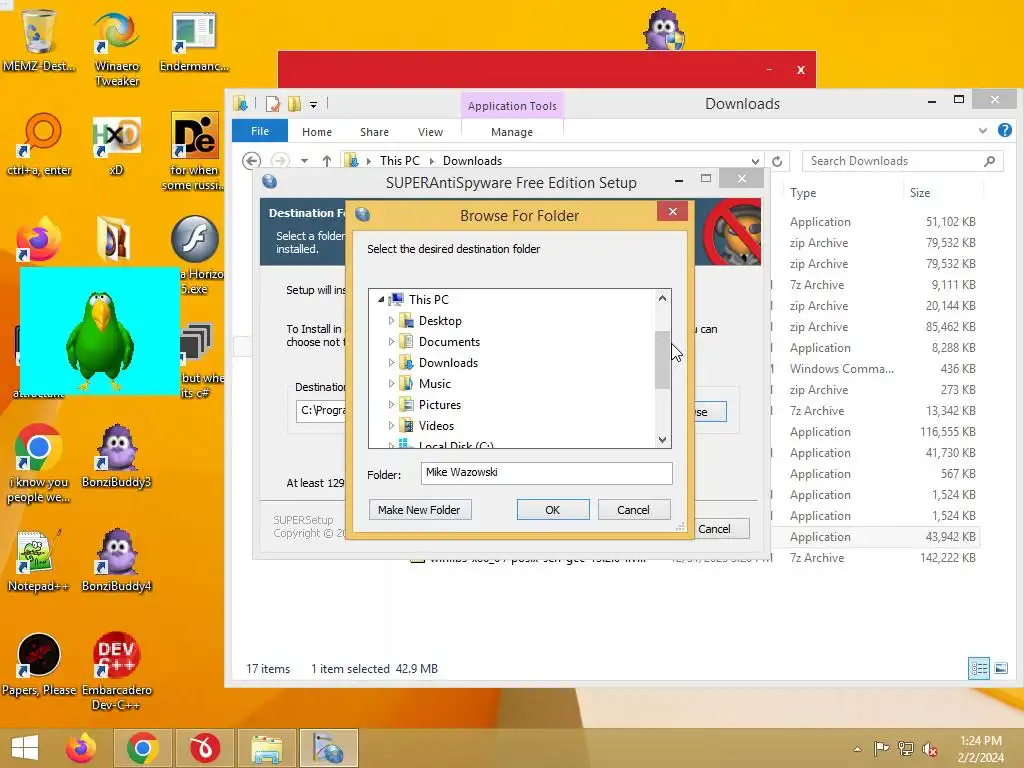The height and width of the screenshot is (768, 1024).
Task: Launch Notepad++ desktop shortcut
Action: (38, 560)
